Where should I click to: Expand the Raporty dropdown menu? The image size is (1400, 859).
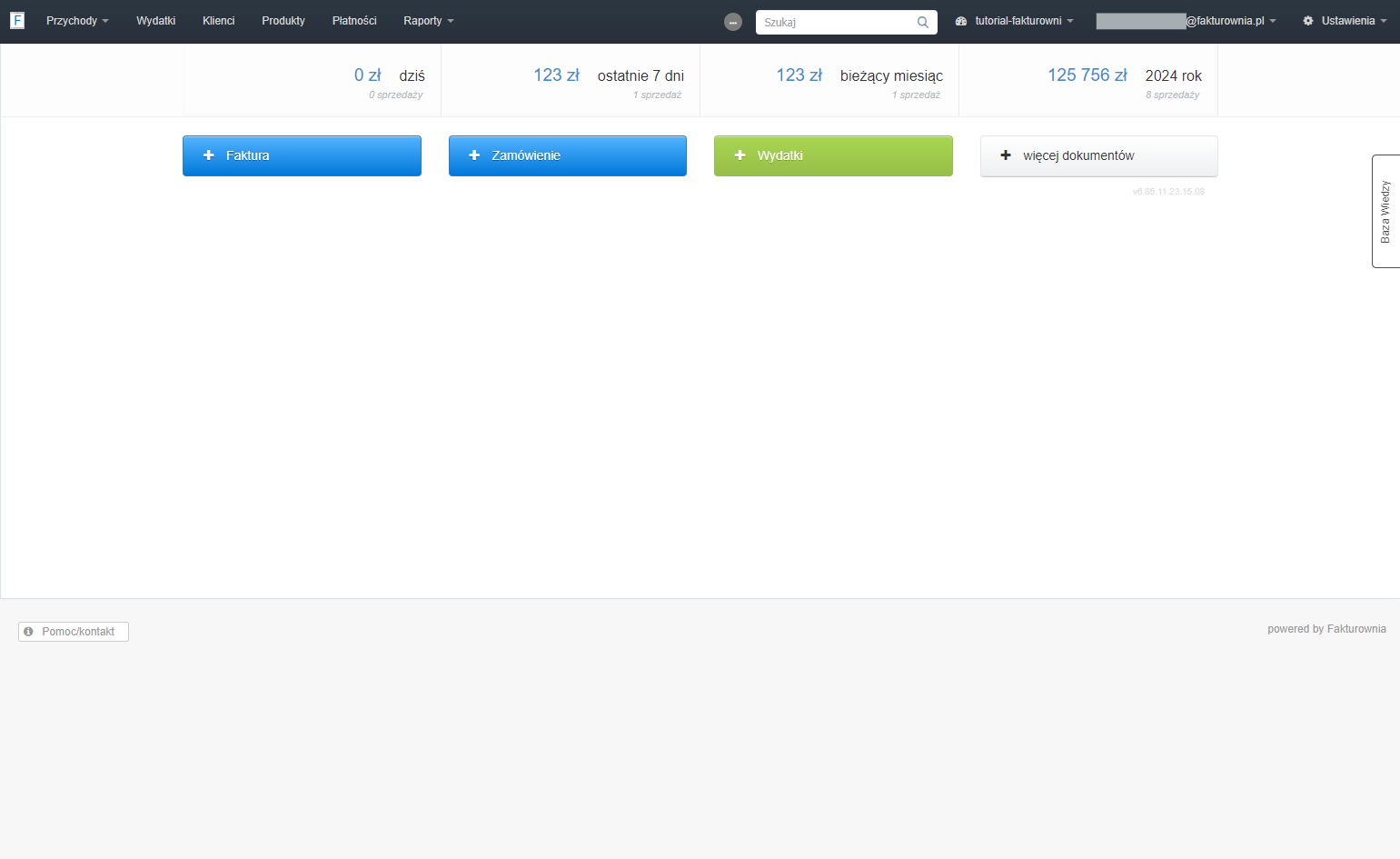click(x=429, y=21)
